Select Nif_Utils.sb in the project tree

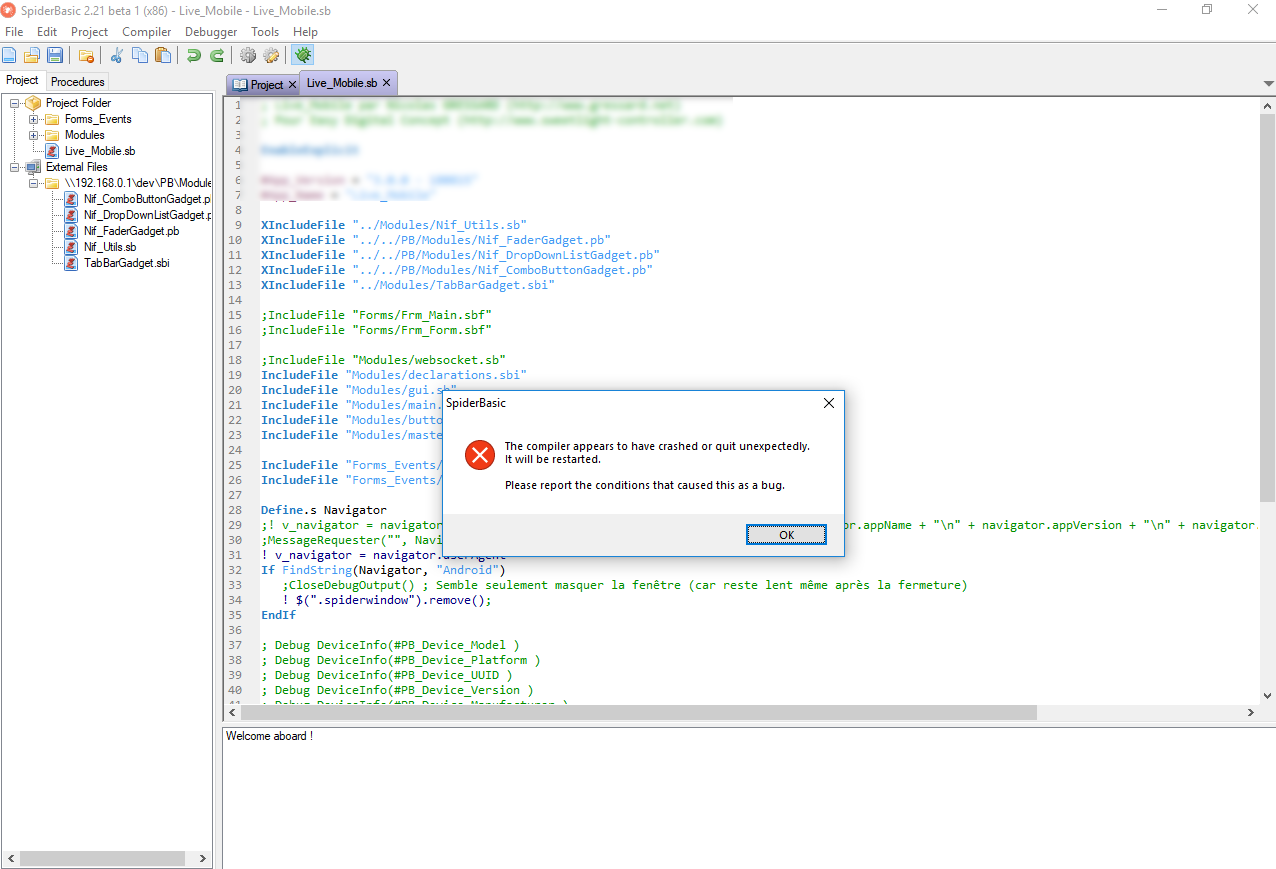110,247
